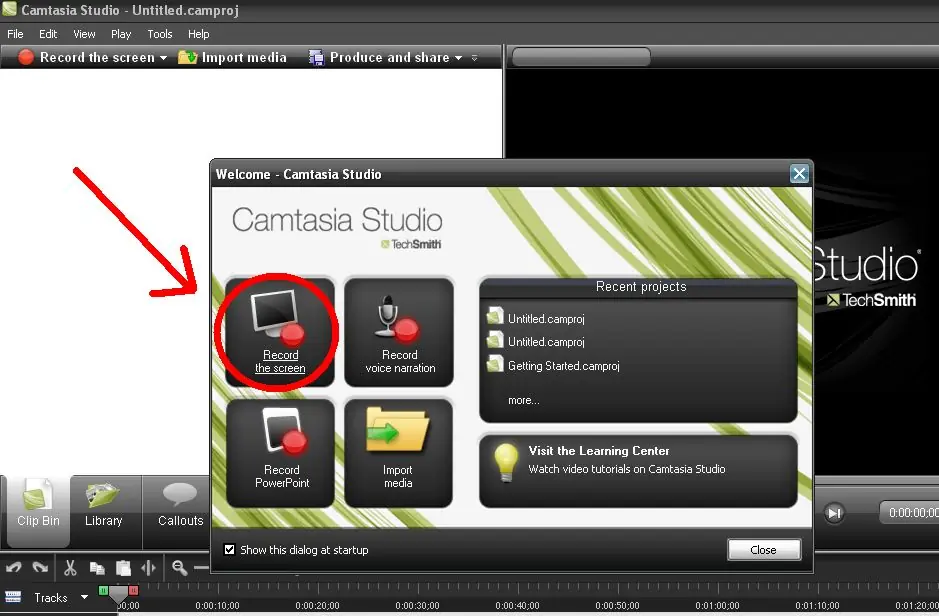This screenshot has width=939, height=616.
Task: Click Visit the Learning Center link
Action: 599,451
